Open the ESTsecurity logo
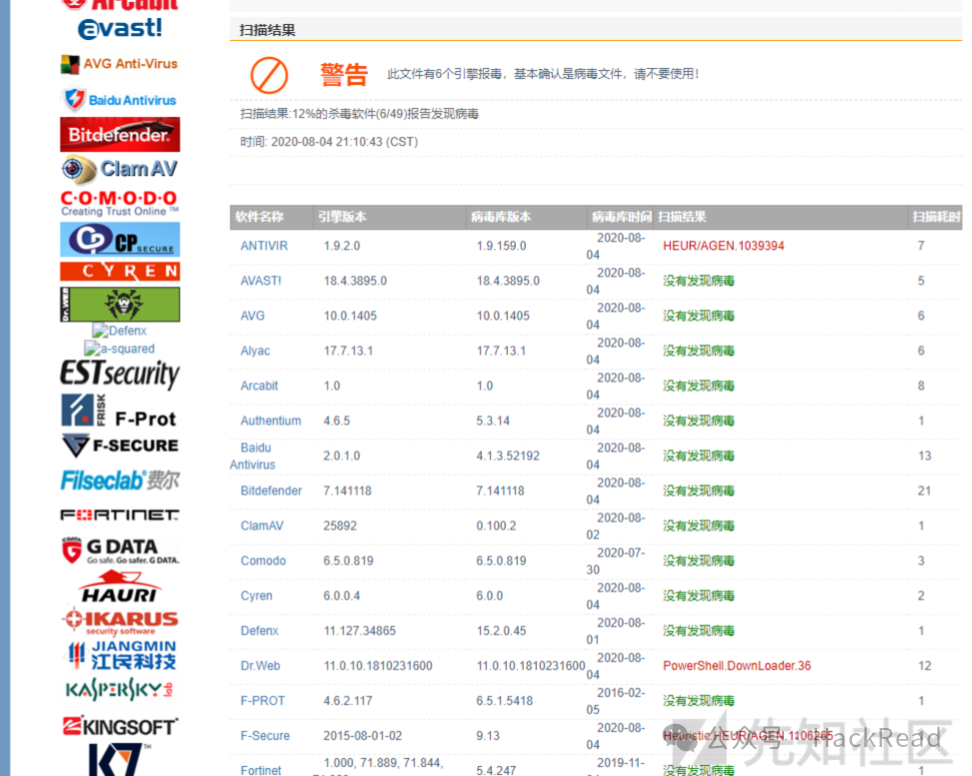Viewport: 972px width, 776px height. pyautogui.click(x=120, y=374)
